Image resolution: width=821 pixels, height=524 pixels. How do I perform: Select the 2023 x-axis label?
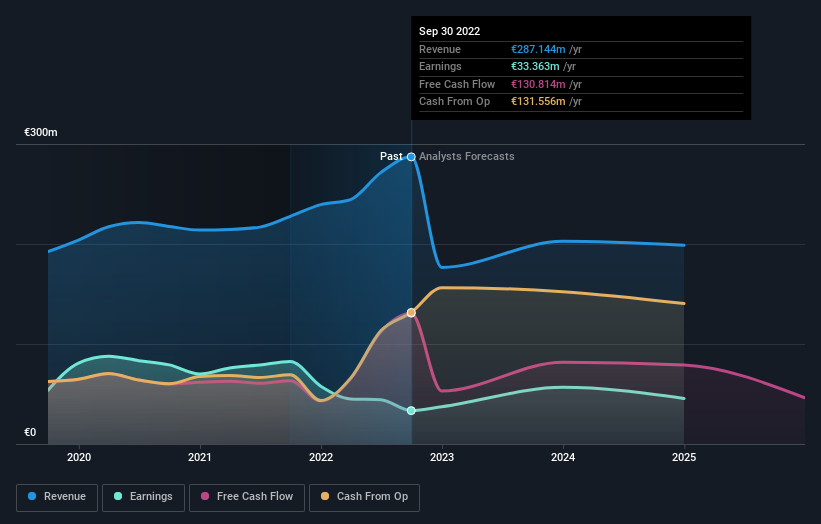[x=442, y=457]
